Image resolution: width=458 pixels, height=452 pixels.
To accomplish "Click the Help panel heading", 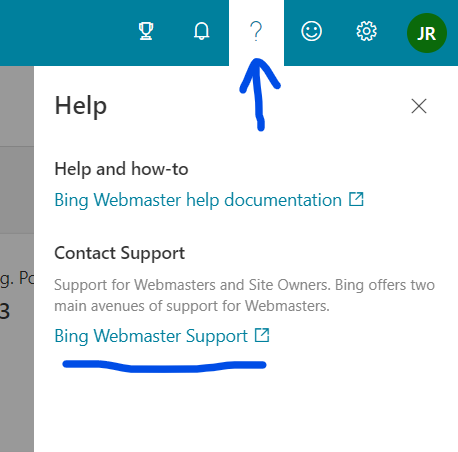I will click(x=81, y=106).
